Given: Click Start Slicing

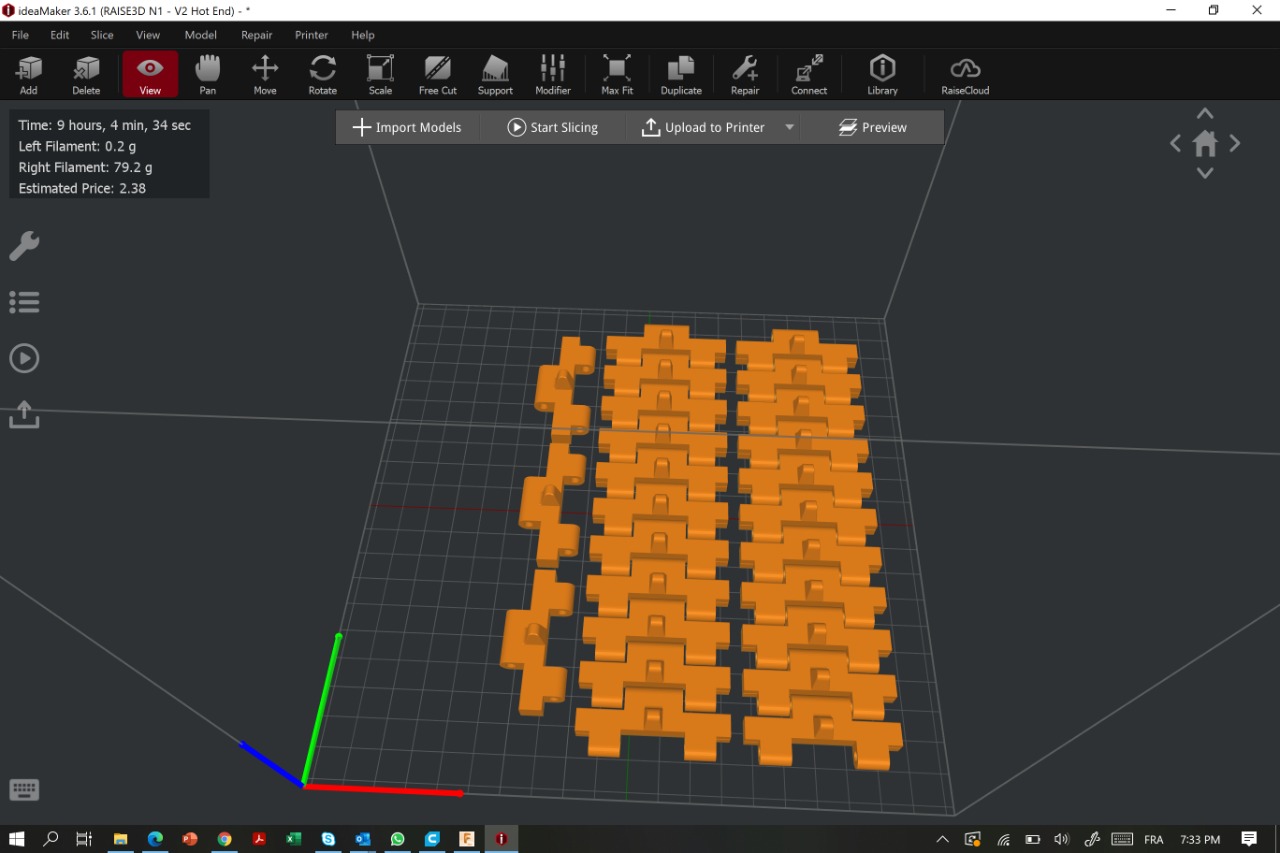Looking at the screenshot, I should tap(553, 127).
